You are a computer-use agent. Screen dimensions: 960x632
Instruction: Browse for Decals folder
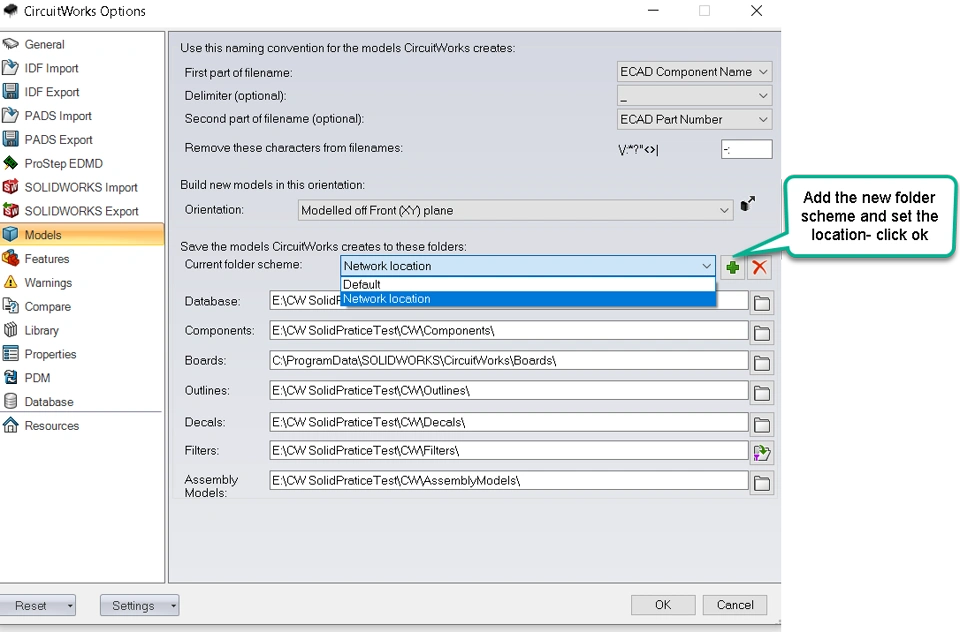point(762,424)
